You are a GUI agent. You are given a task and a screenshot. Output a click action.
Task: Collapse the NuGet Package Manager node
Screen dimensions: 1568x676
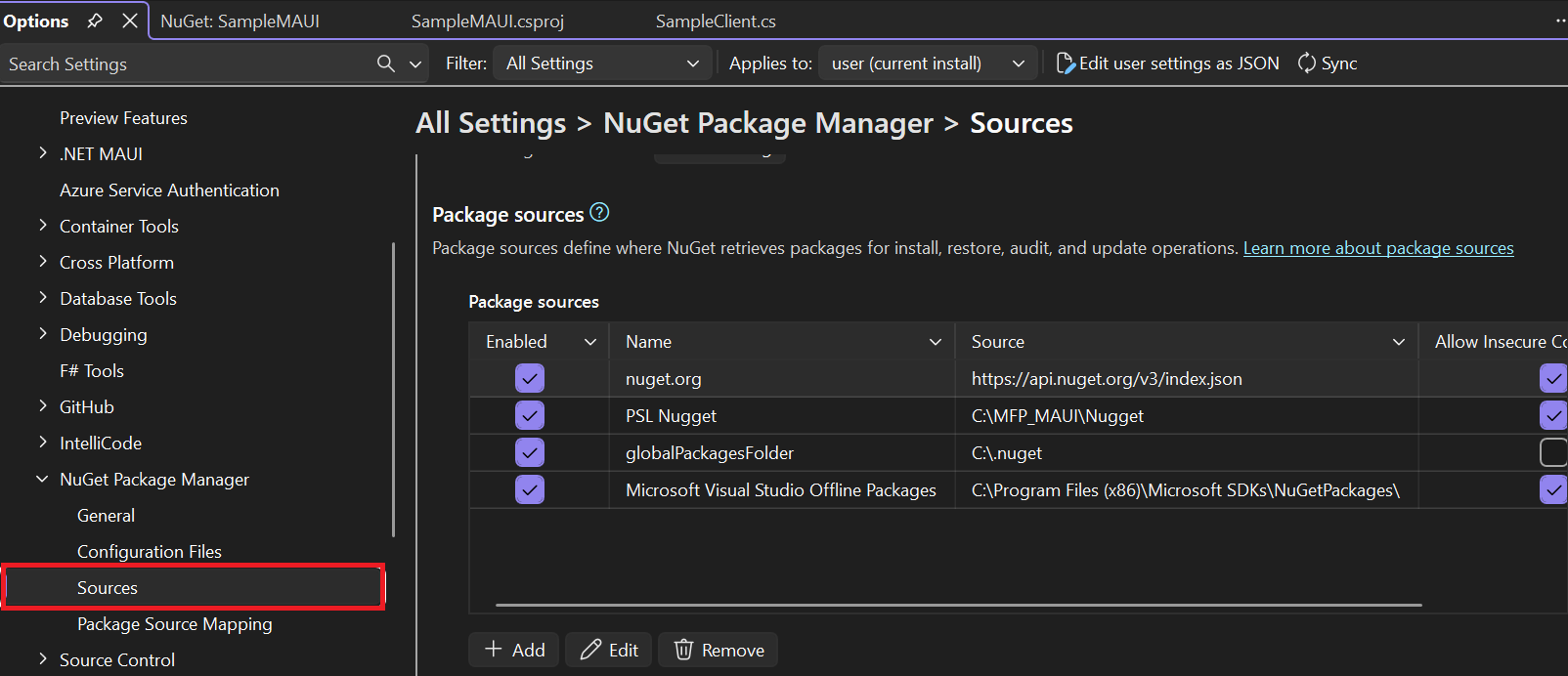(42, 479)
